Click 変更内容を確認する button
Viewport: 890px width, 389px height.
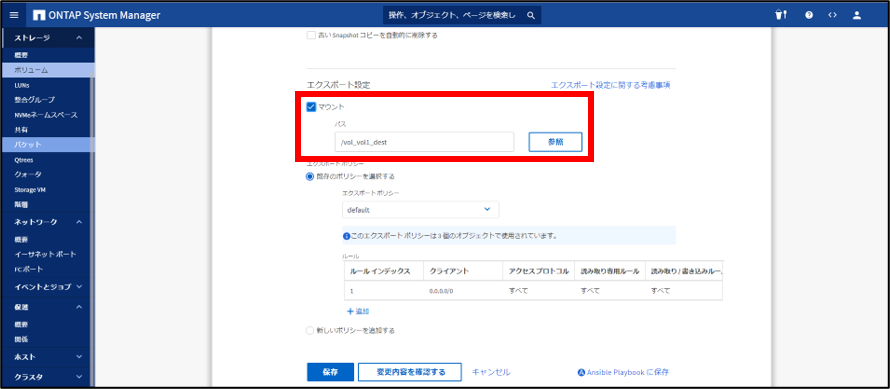410,372
